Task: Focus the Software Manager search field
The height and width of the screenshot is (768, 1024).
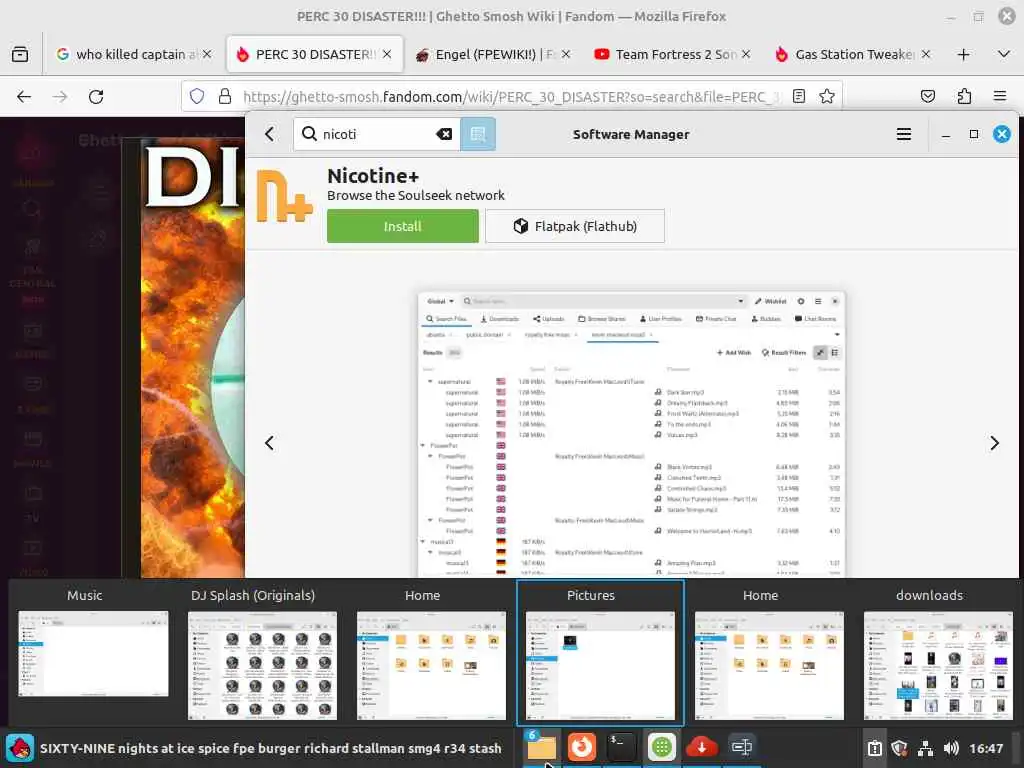Action: pos(376,135)
